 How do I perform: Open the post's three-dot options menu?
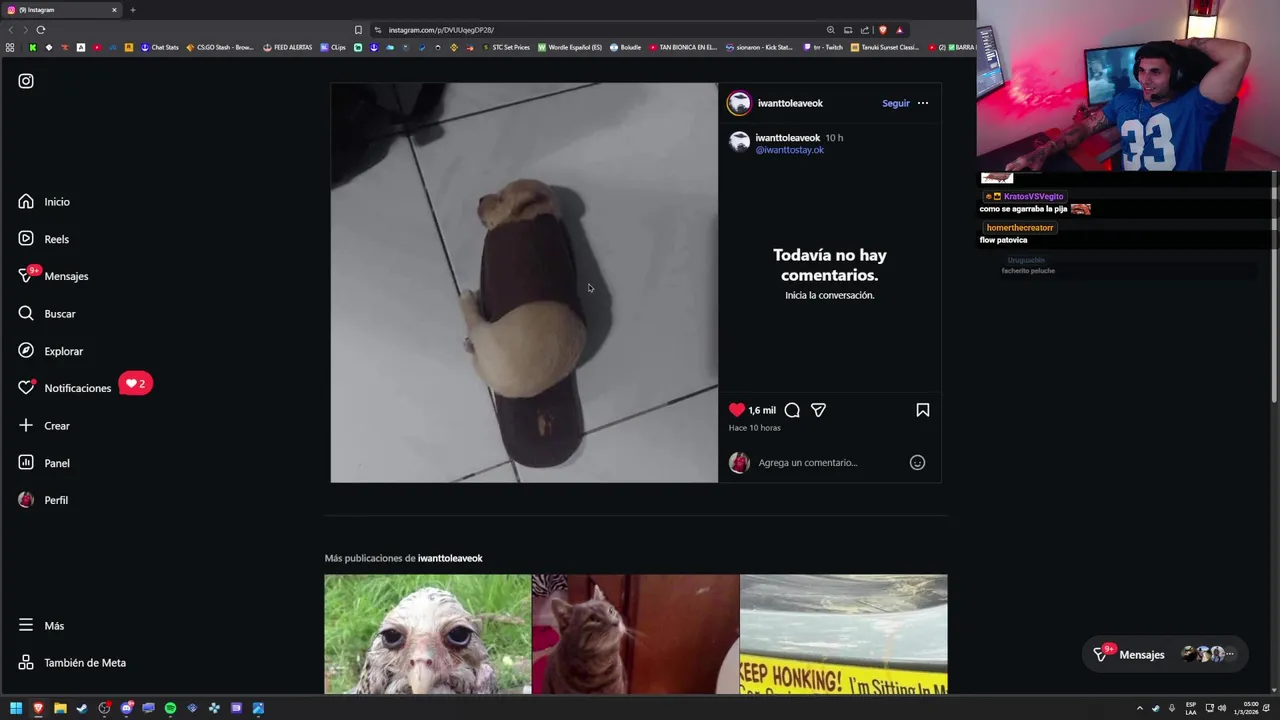pyautogui.click(x=923, y=103)
